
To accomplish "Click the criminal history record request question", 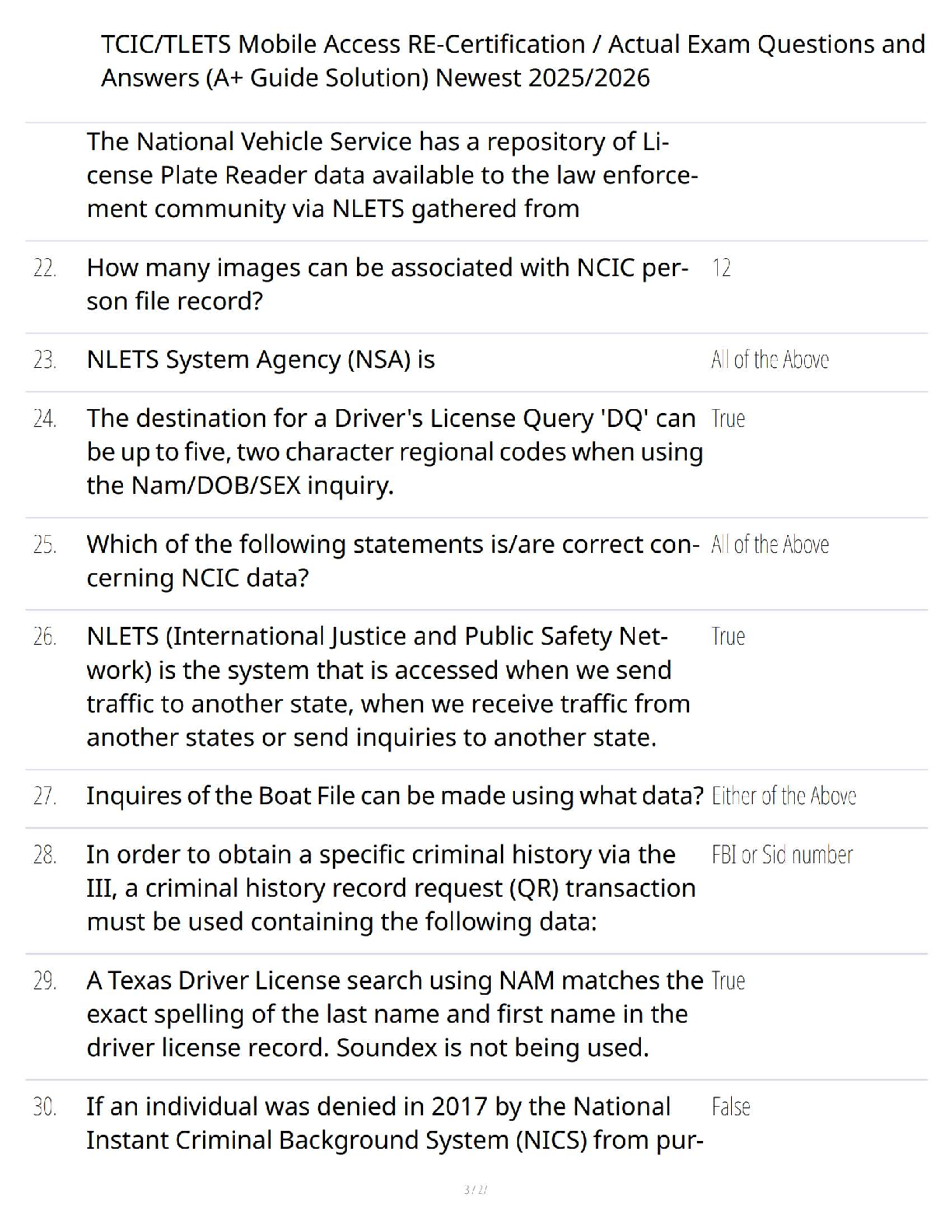I will click(x=391, y=888).
